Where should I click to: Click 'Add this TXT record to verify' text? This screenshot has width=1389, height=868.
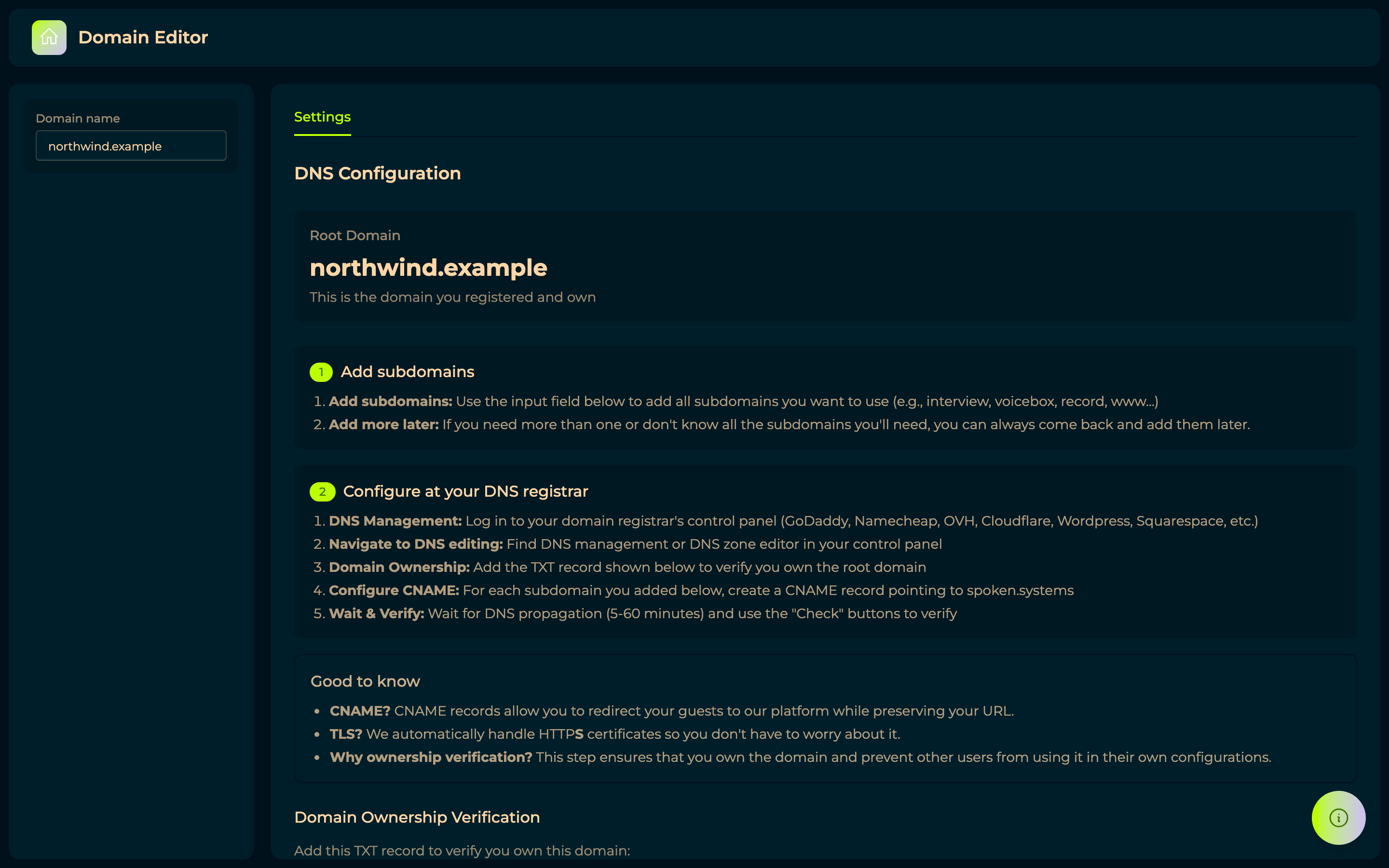(x=462, y=851)
